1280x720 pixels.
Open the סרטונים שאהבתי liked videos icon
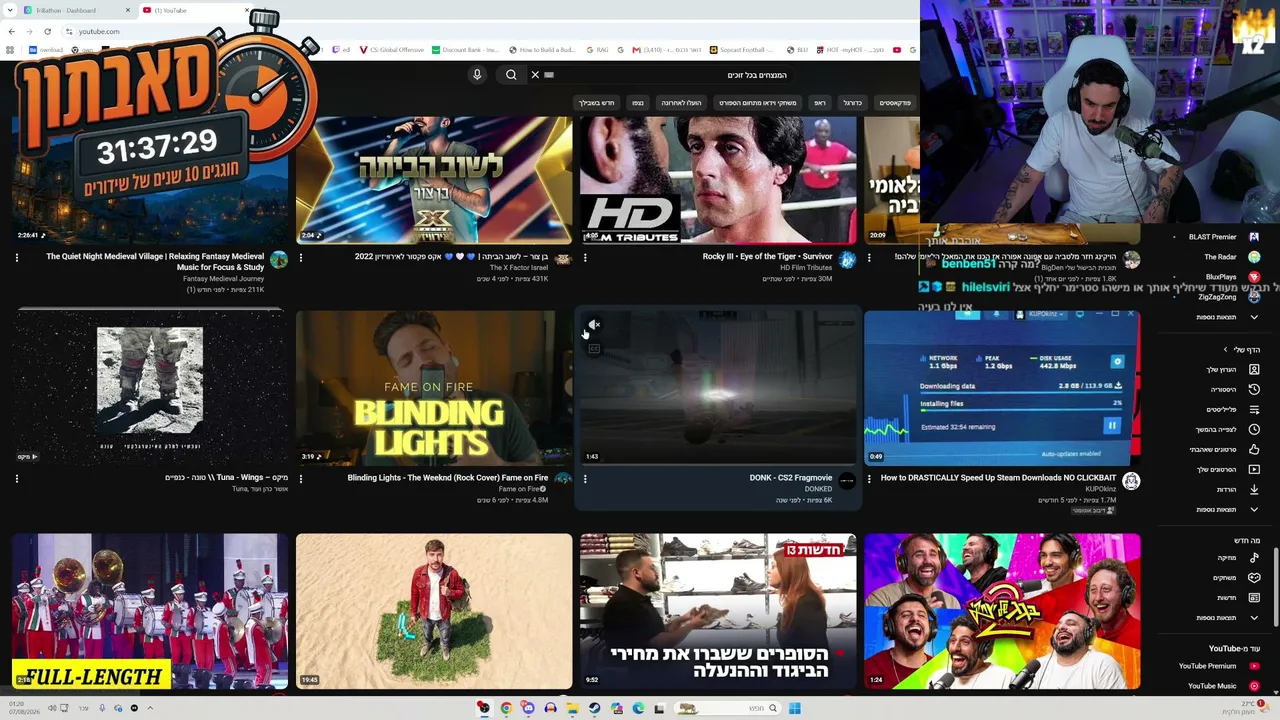[x=1254, y=450]
